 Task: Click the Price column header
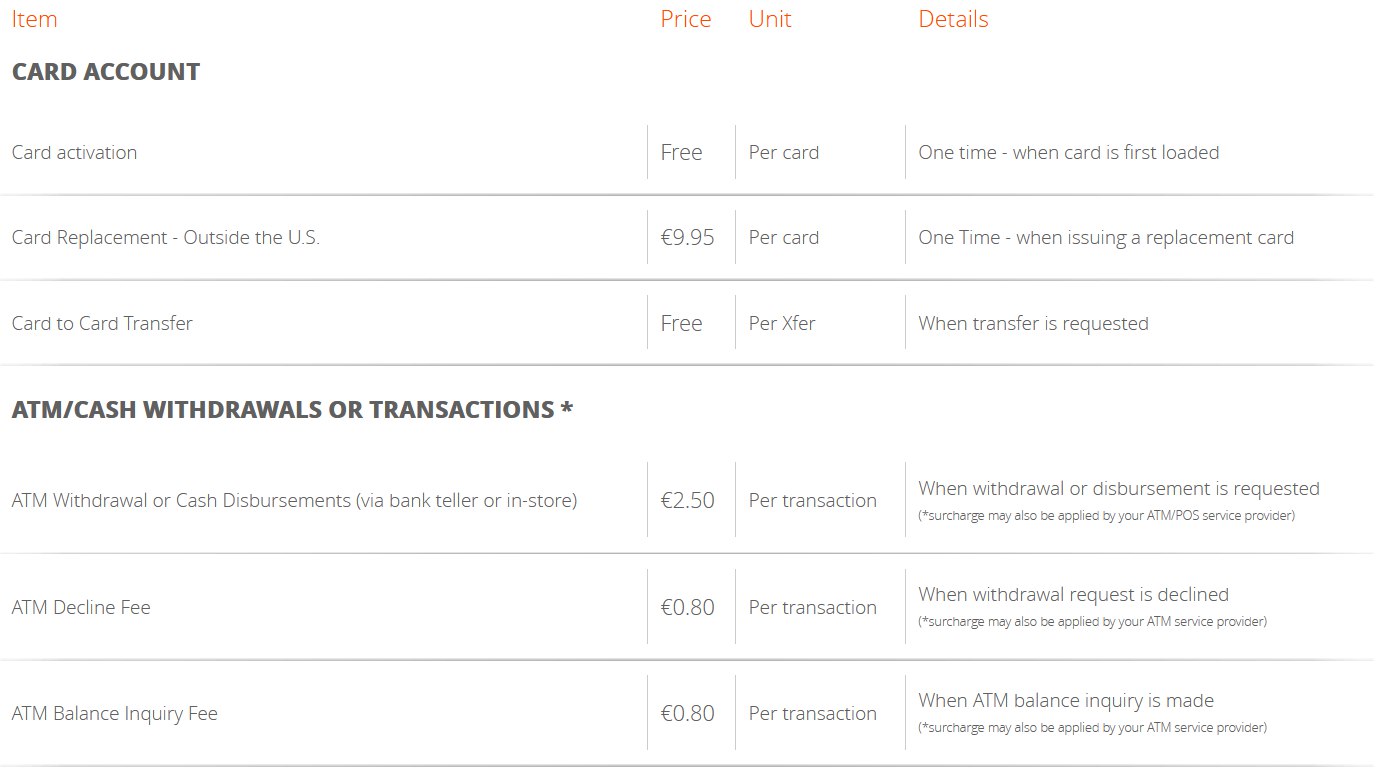tap(686, 19)
